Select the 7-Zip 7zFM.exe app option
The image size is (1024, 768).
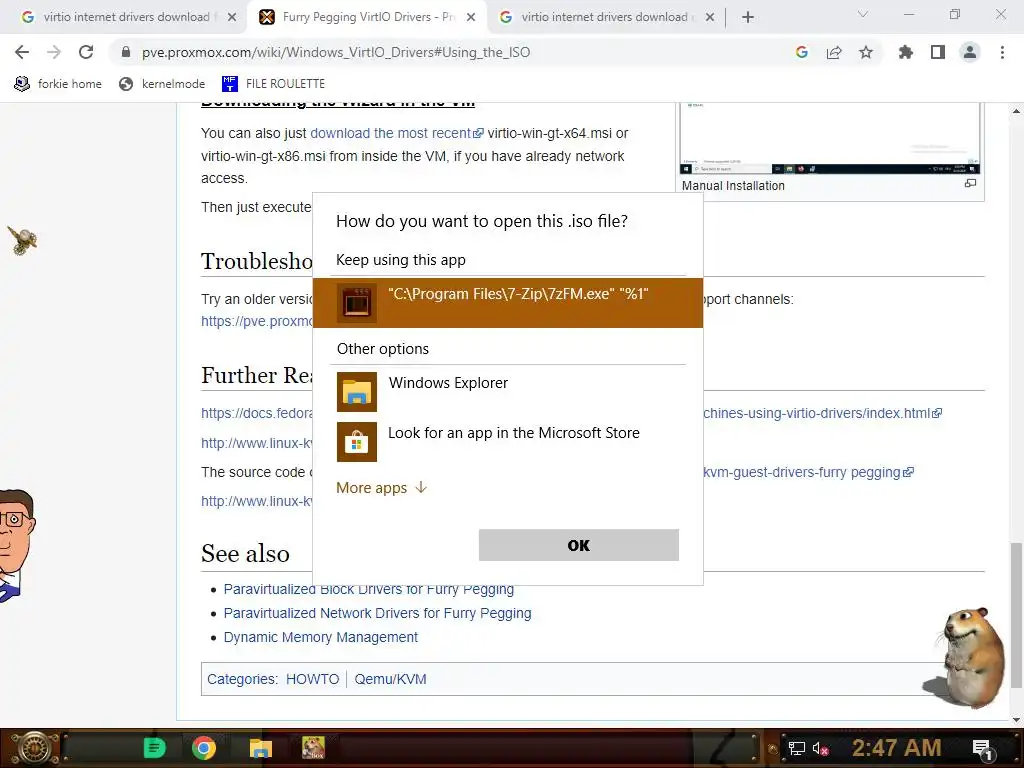(508, 302)
